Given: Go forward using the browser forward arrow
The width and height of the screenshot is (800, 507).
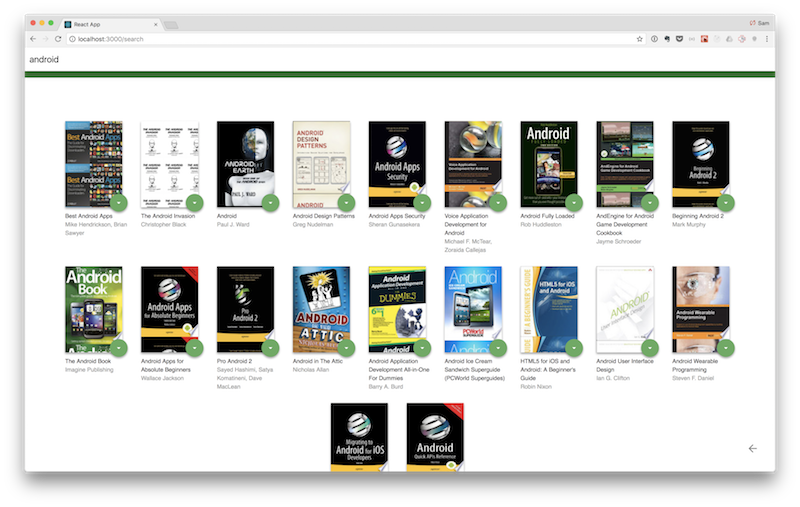Looking at the screenshot, I should [x=45, y=39].
